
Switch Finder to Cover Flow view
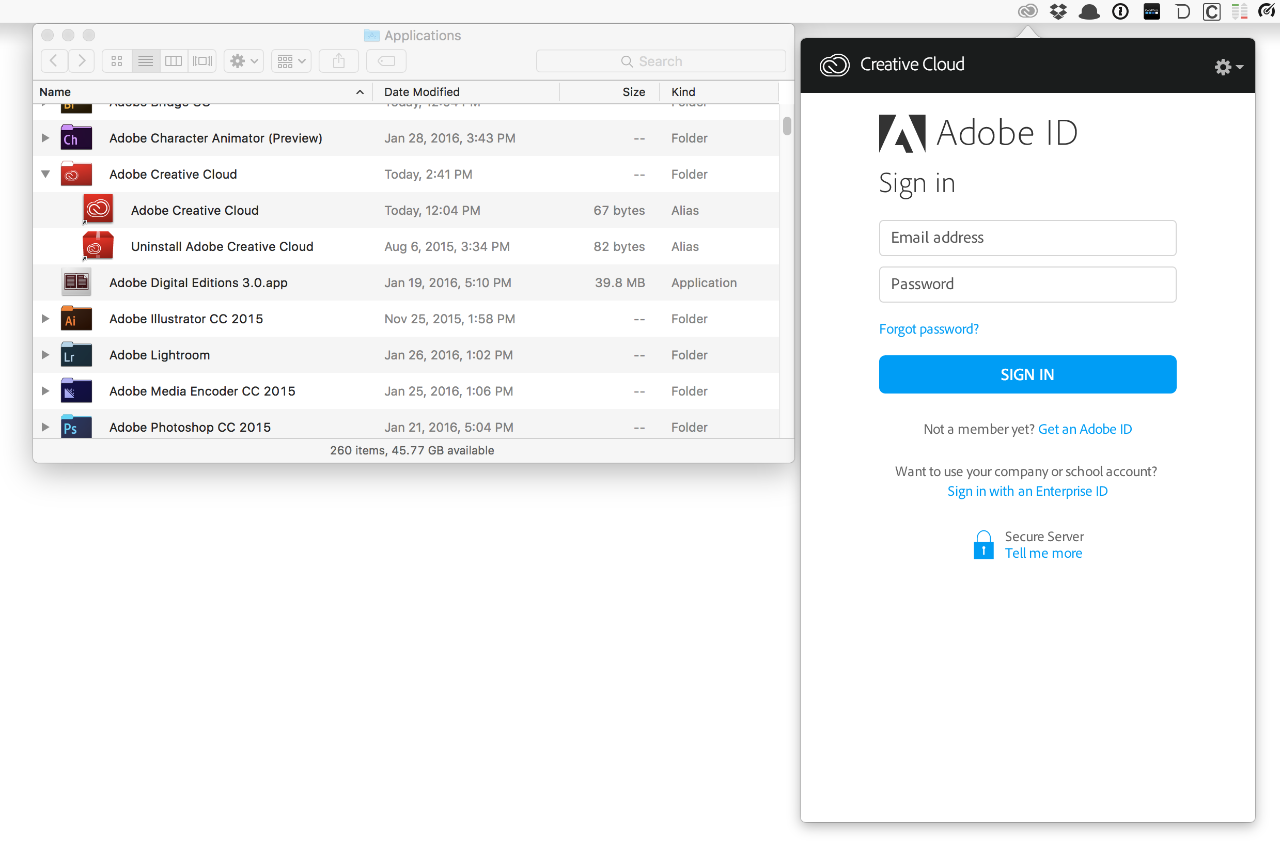click(202, 61)
